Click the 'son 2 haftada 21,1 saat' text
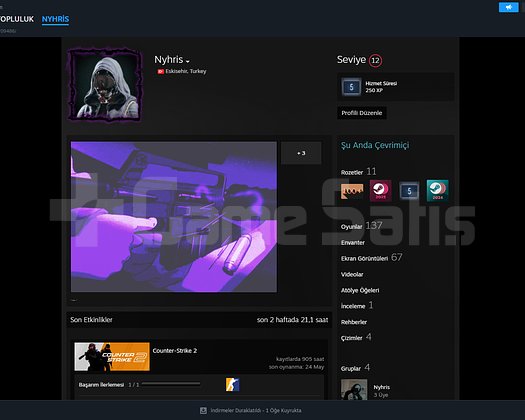 292,320
